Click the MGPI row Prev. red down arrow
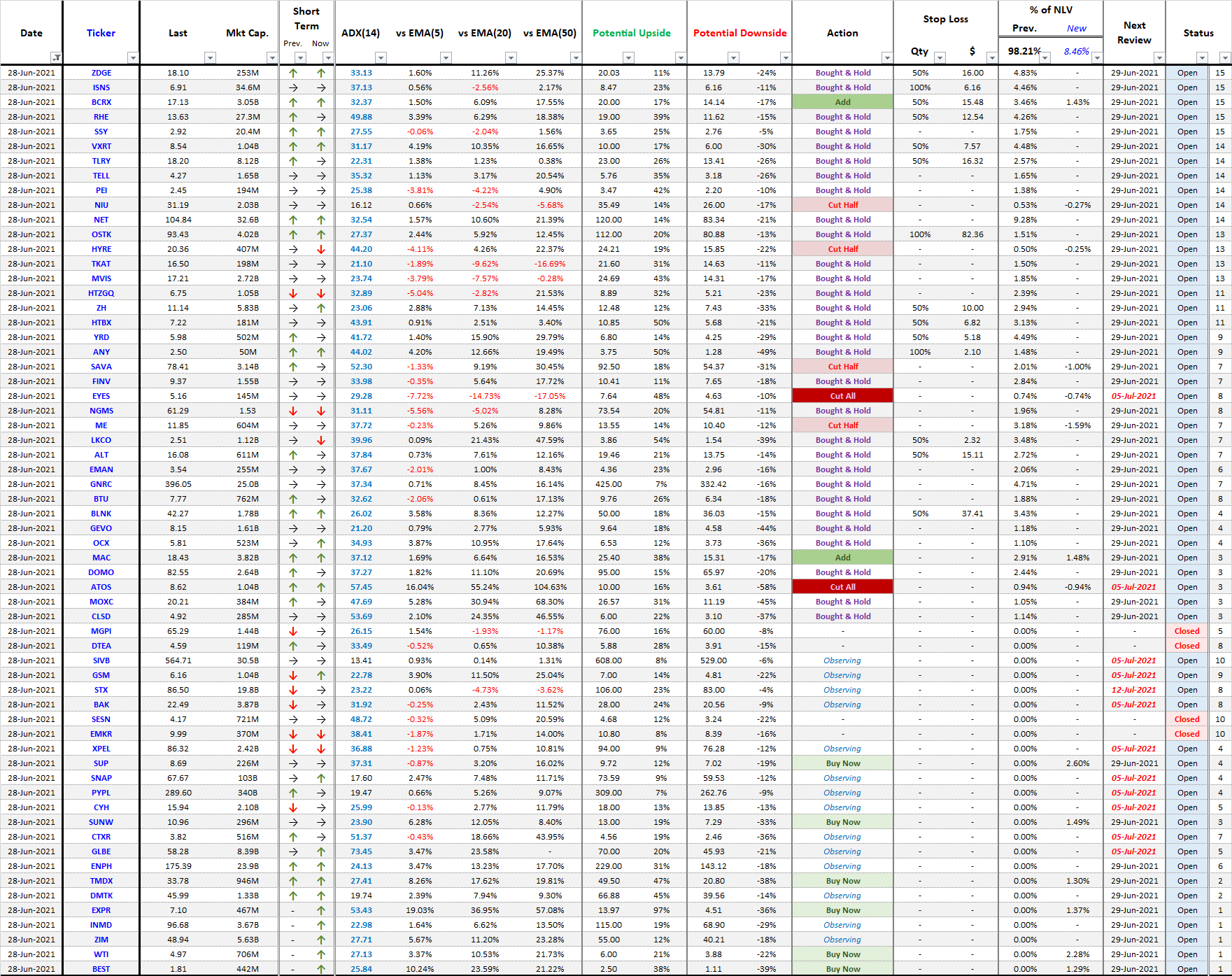Screen dimensions: 1232x976 pos(293,631)
